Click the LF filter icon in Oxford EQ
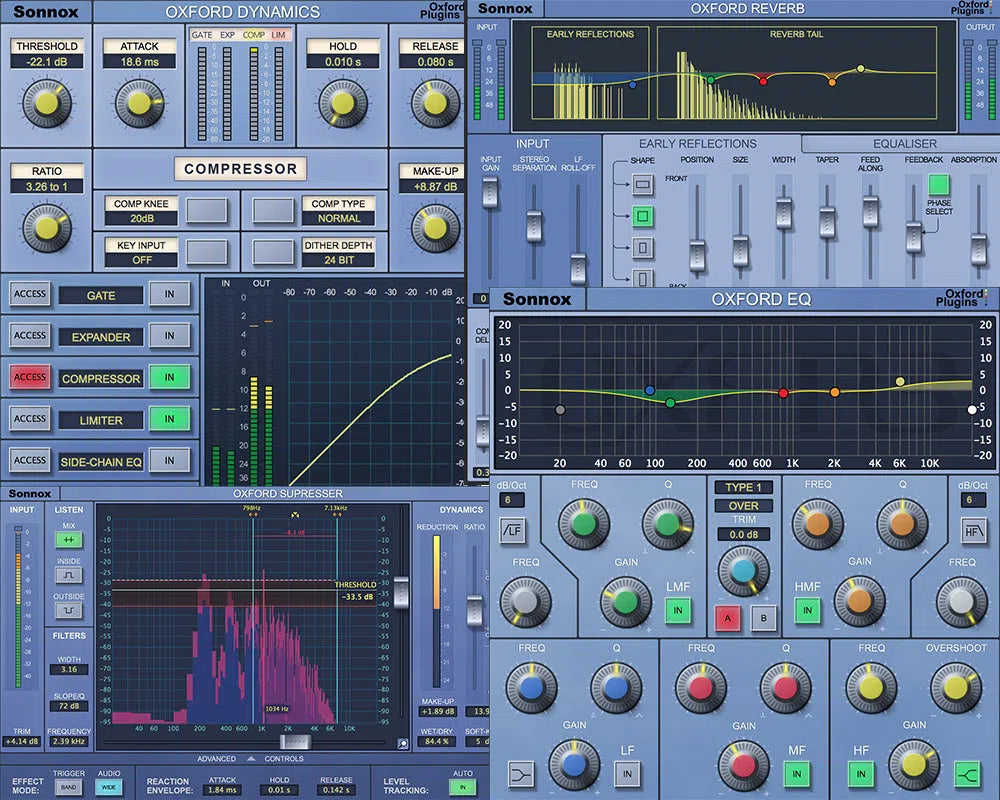 point(512,530)
